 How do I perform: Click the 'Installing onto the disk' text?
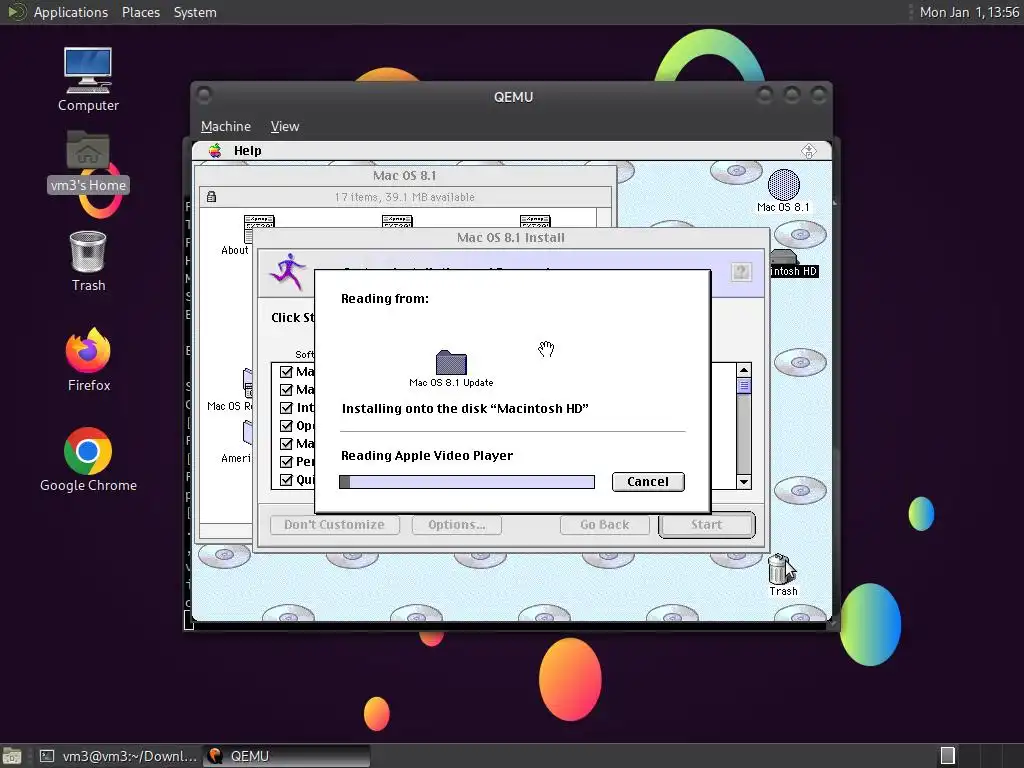coord(465,409)
